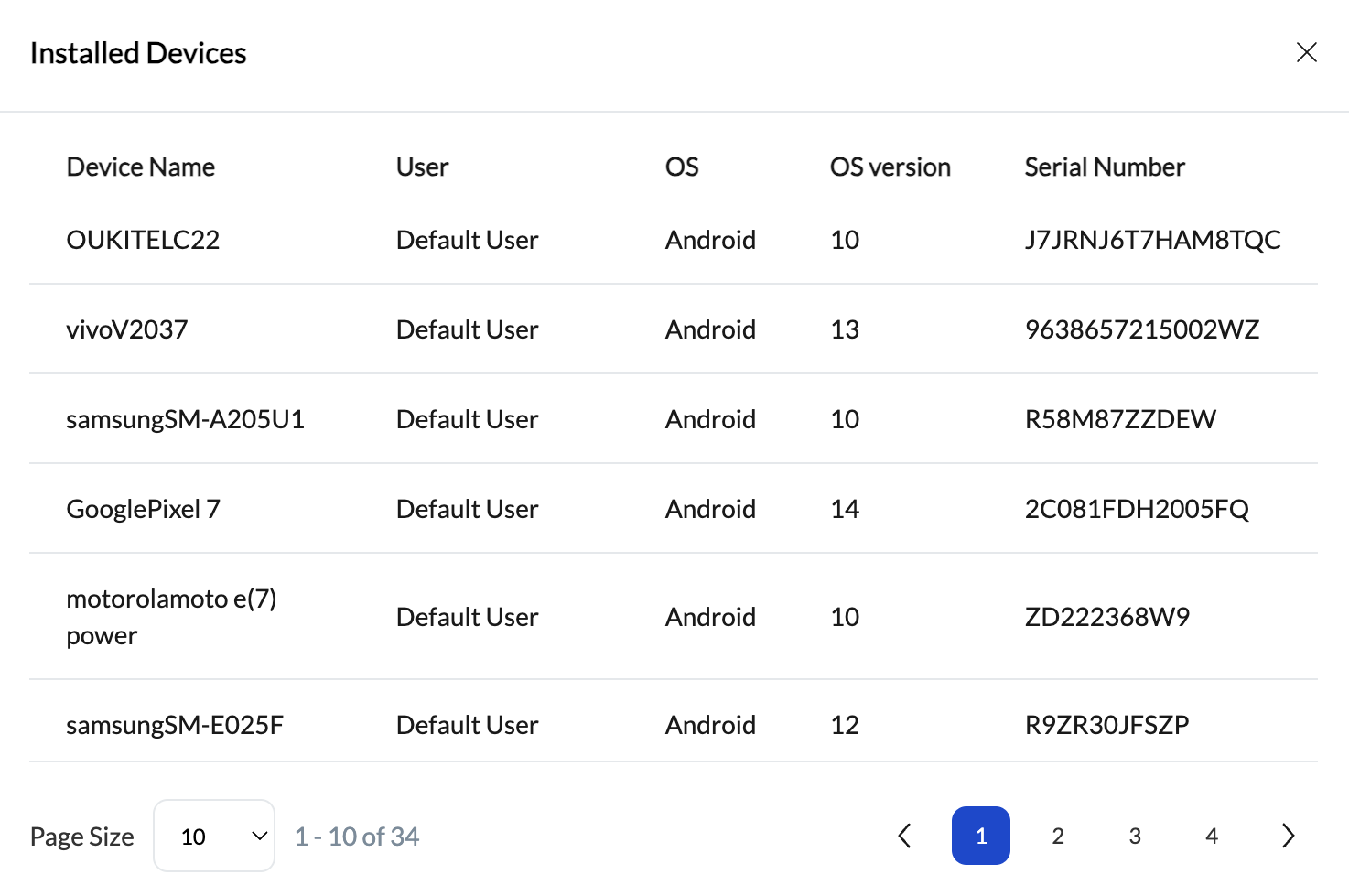Select the motorolamoto e(7) power device name

point(172,617)
